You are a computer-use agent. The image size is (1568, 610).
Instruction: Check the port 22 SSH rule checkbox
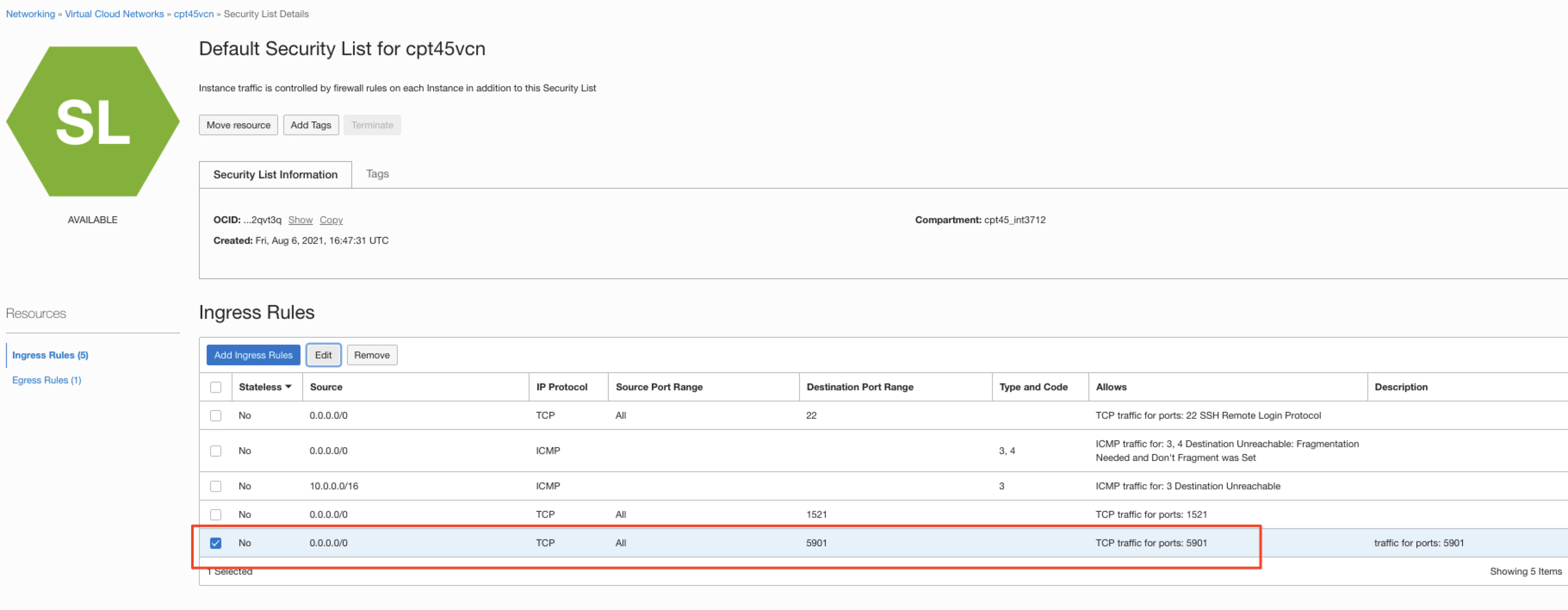coord(216,415)
